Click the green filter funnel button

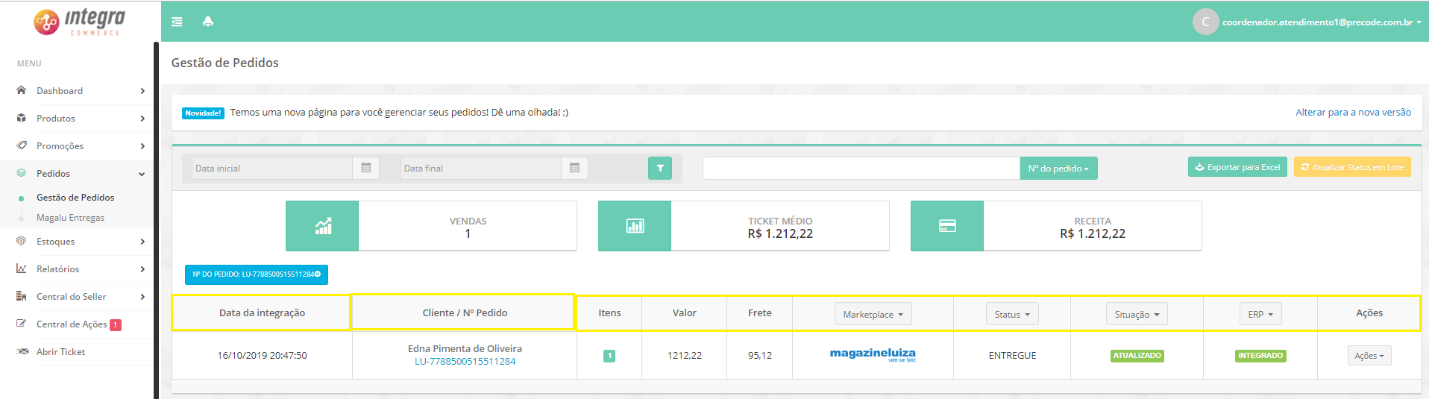(660, 169)
